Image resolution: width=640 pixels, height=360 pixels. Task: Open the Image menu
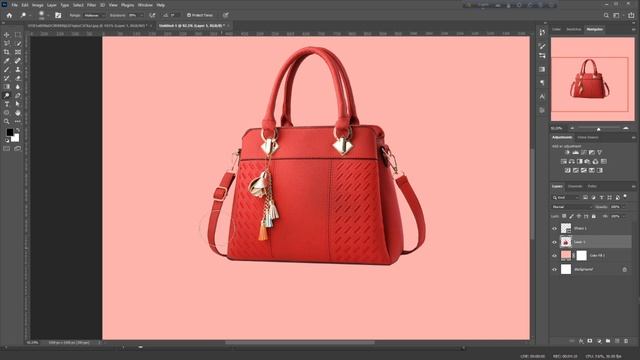tap(38, 5)
